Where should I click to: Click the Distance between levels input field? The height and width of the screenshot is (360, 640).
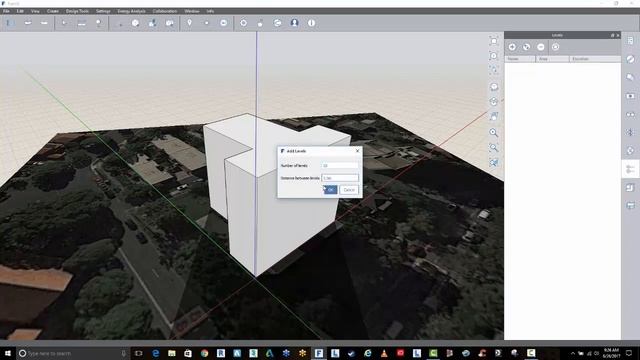tap(340, 178)
